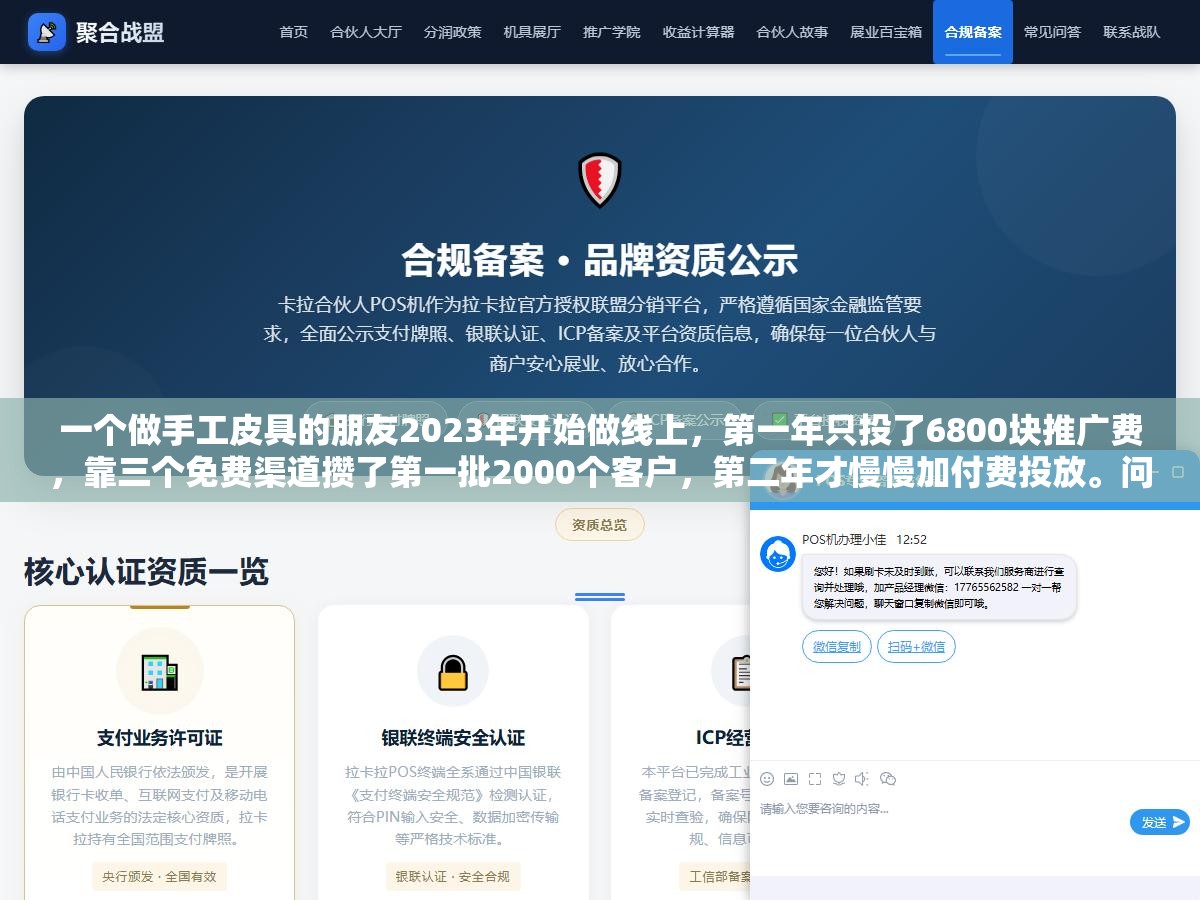1200x900 pixels.
Task: Open 展业百宝箱 nav item
Action: [x=886, y=32]
